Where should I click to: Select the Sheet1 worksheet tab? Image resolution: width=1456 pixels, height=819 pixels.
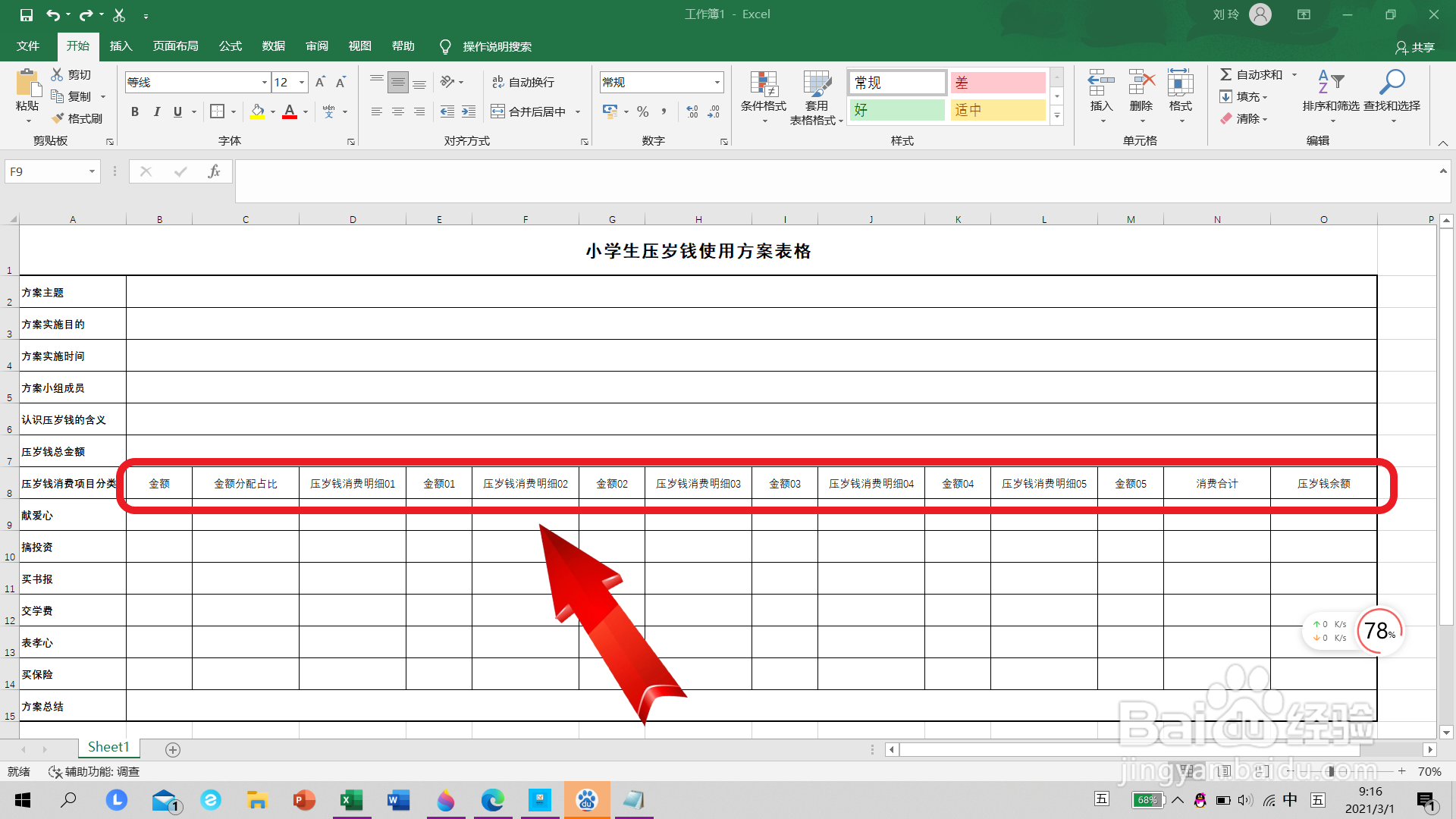pos(108,748)
